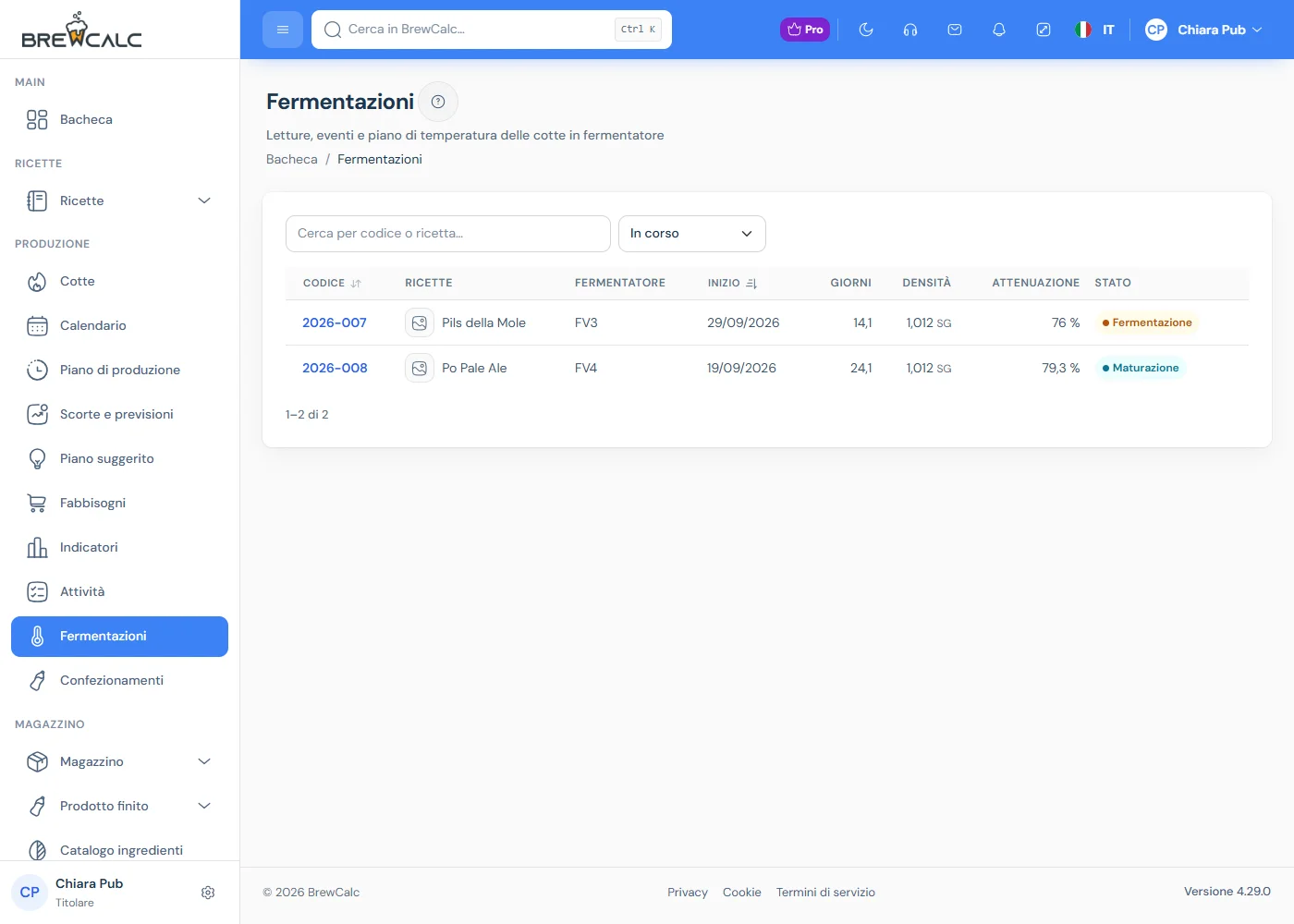Open notifications bell icon

[x=999, y=30]
